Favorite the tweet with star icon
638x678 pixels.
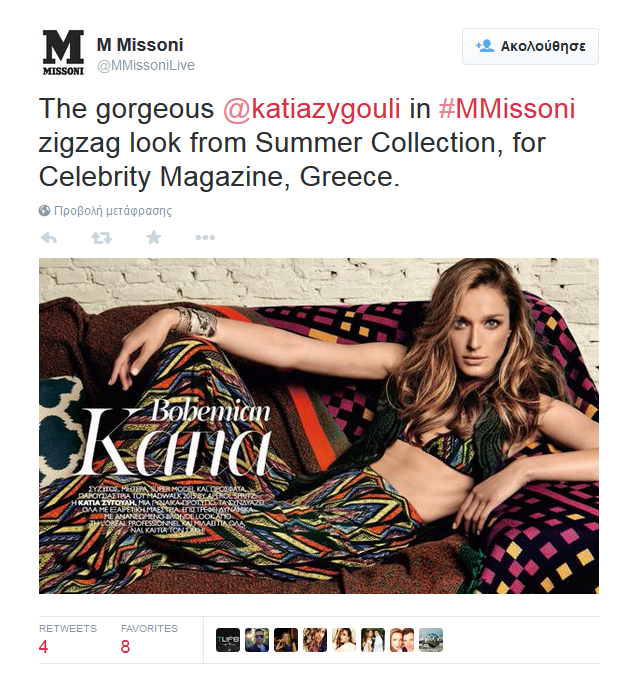click(154, 237)
